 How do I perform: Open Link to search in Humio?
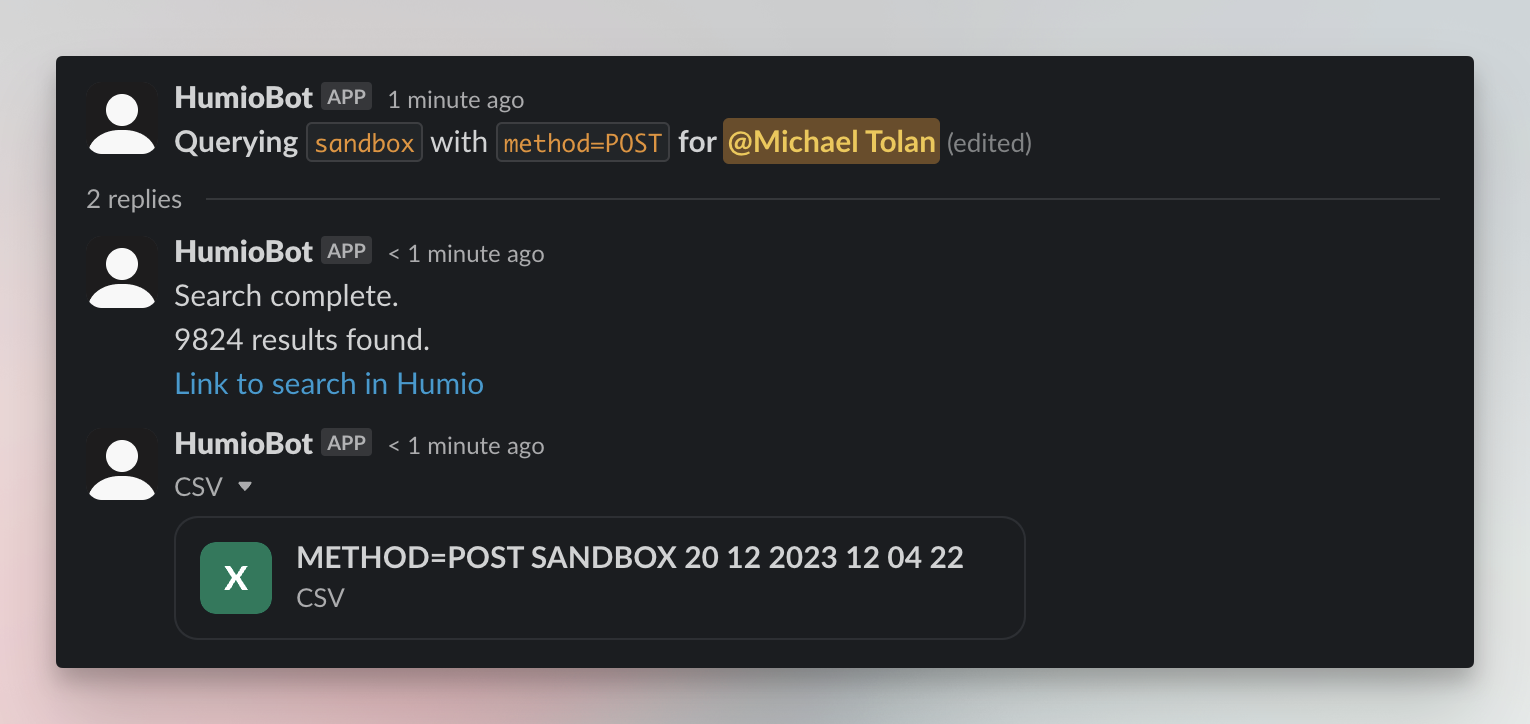(329, 384)
